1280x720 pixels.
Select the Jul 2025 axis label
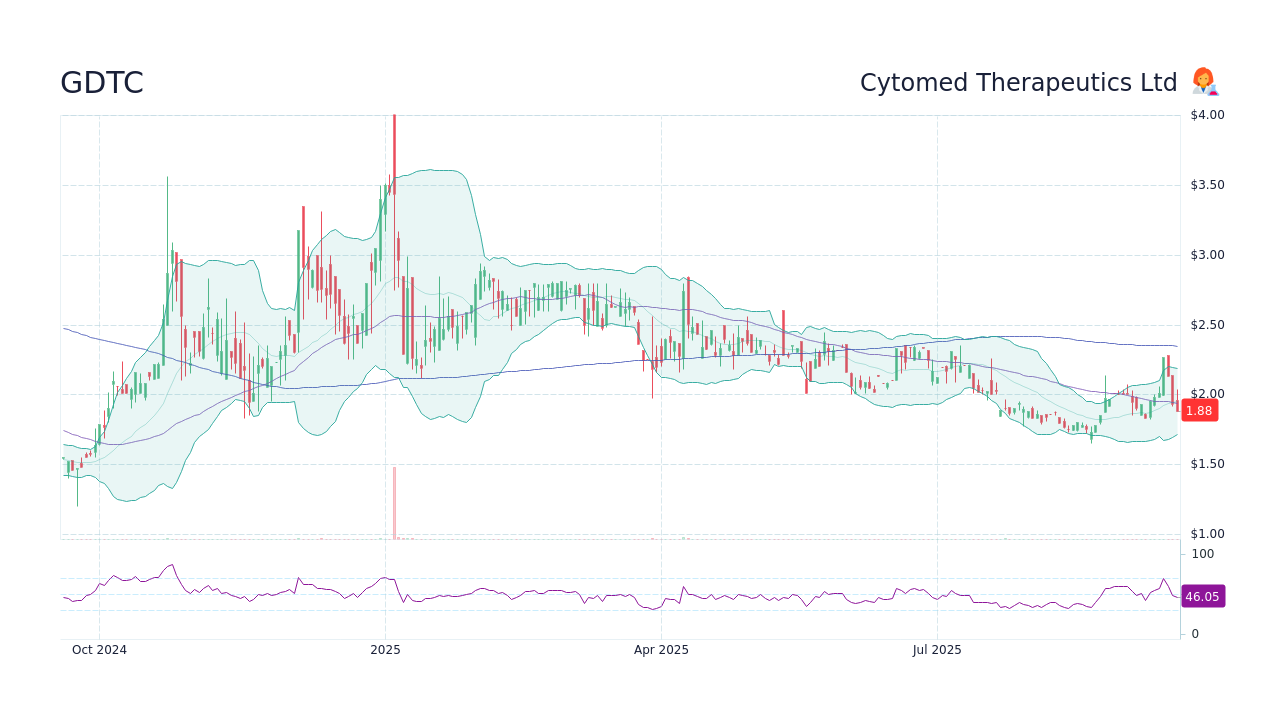936,649
